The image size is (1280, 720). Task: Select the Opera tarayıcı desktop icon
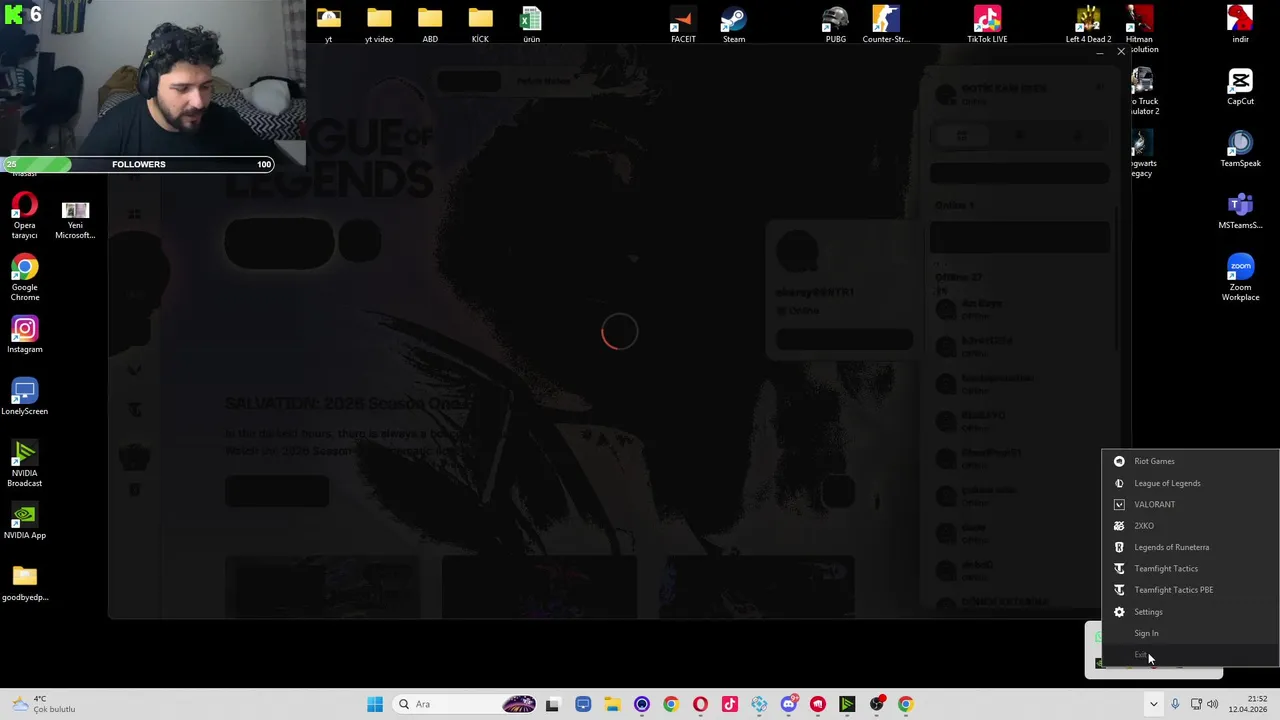pyautogui.click(x=25, y=216)
